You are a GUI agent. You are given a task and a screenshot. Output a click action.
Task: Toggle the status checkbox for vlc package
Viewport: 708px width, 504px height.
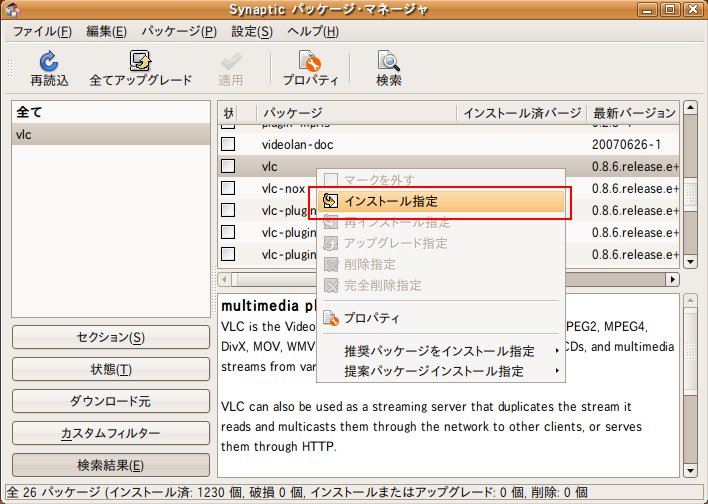(x=228, y=166)
